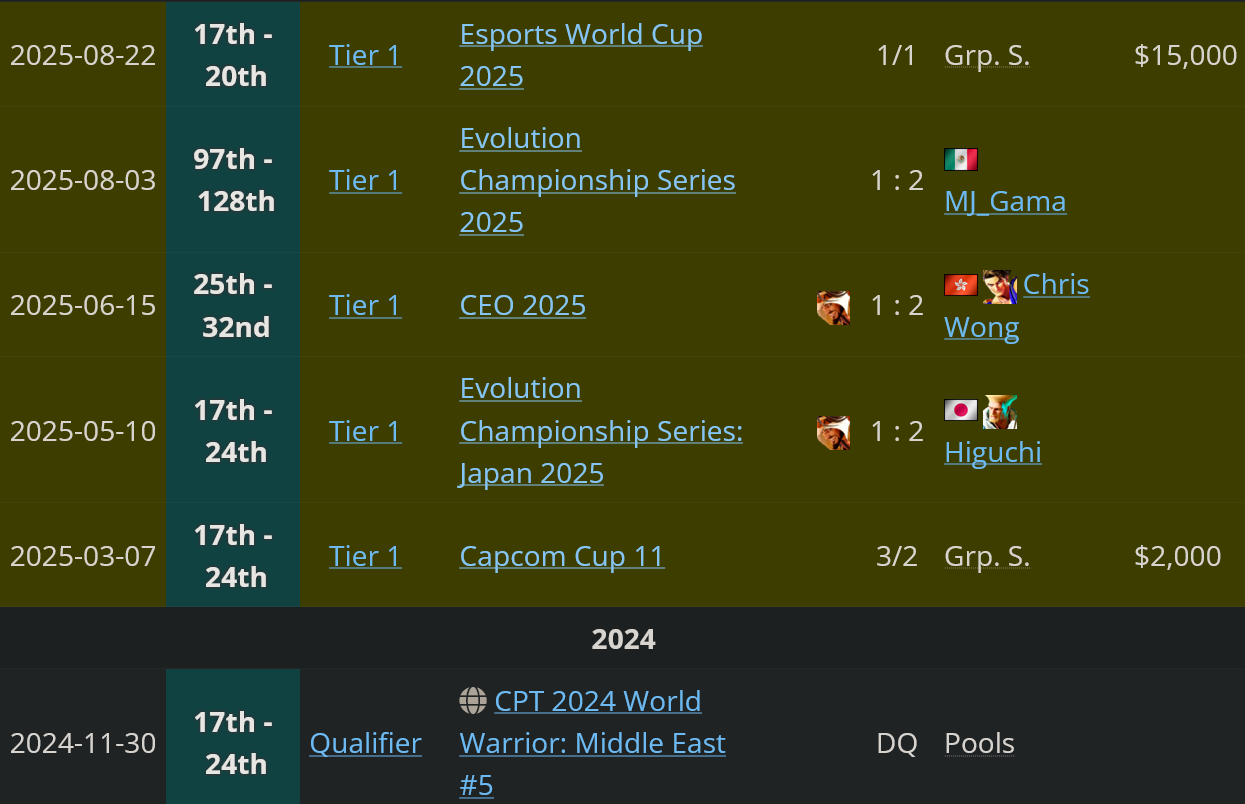1245x804 pixels.
Task: Open Evolution Championship Series 2025 link
Action: coord(597,180)
